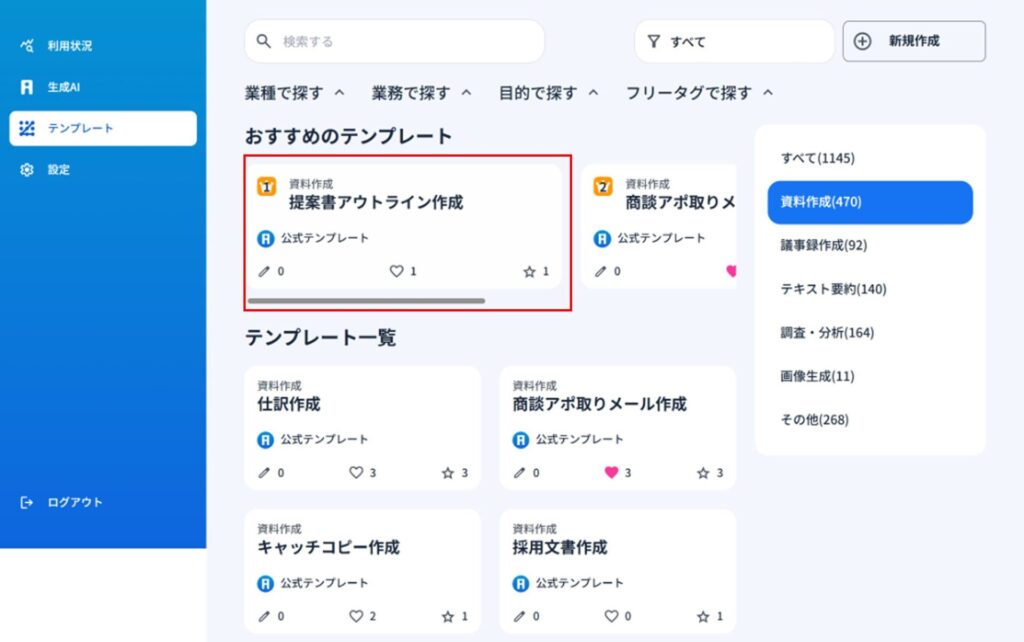Click the 公式テンプレート logo on キャッチコピー作成 card
This screenshot has height=642, width=1024.
[265, 583]
